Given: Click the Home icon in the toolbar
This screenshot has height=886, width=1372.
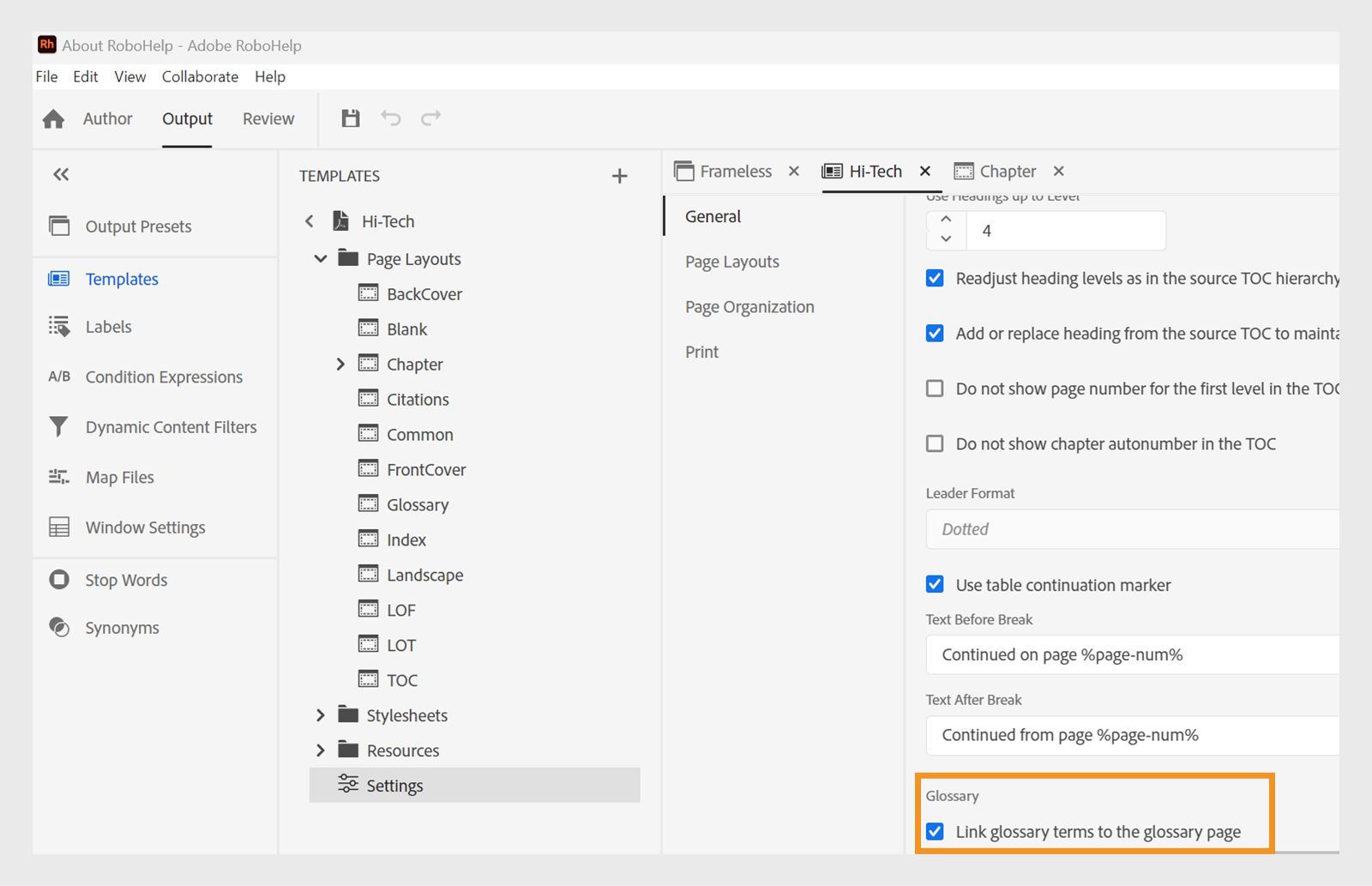Looking at the screenshot, I should pyautogui.click(x=53, y=119).
